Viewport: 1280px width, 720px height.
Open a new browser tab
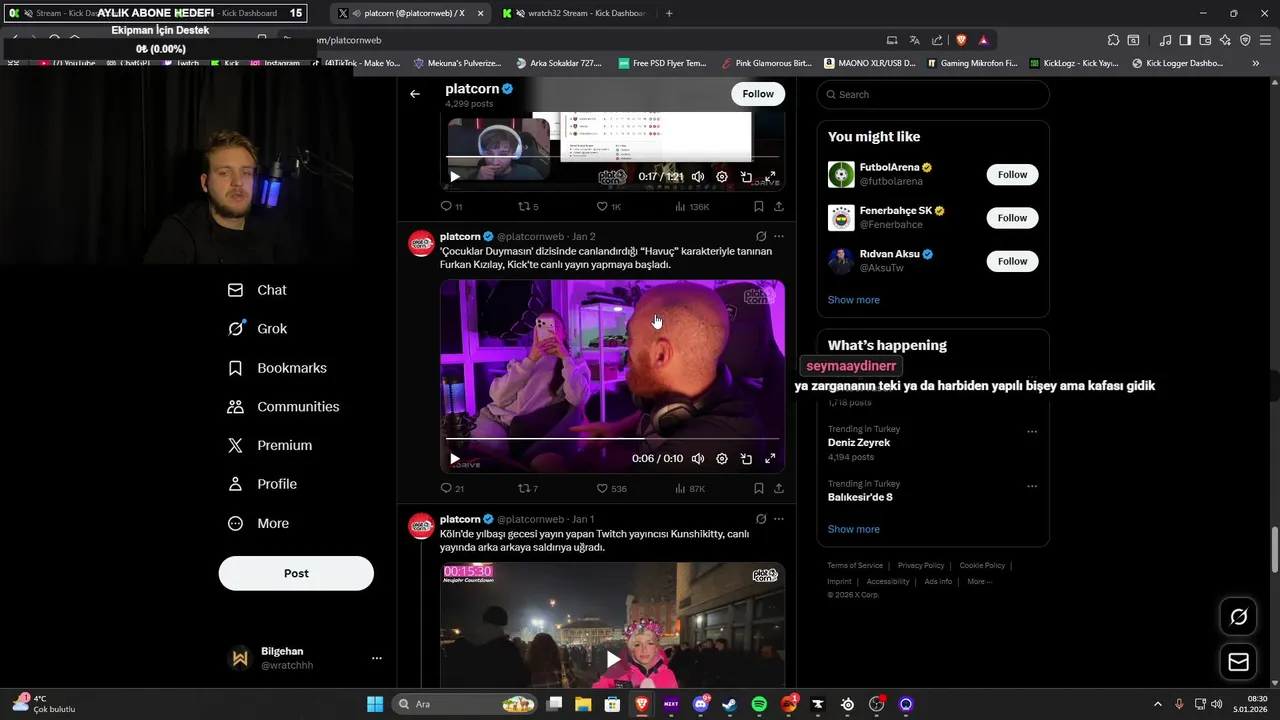pos(669,13)
